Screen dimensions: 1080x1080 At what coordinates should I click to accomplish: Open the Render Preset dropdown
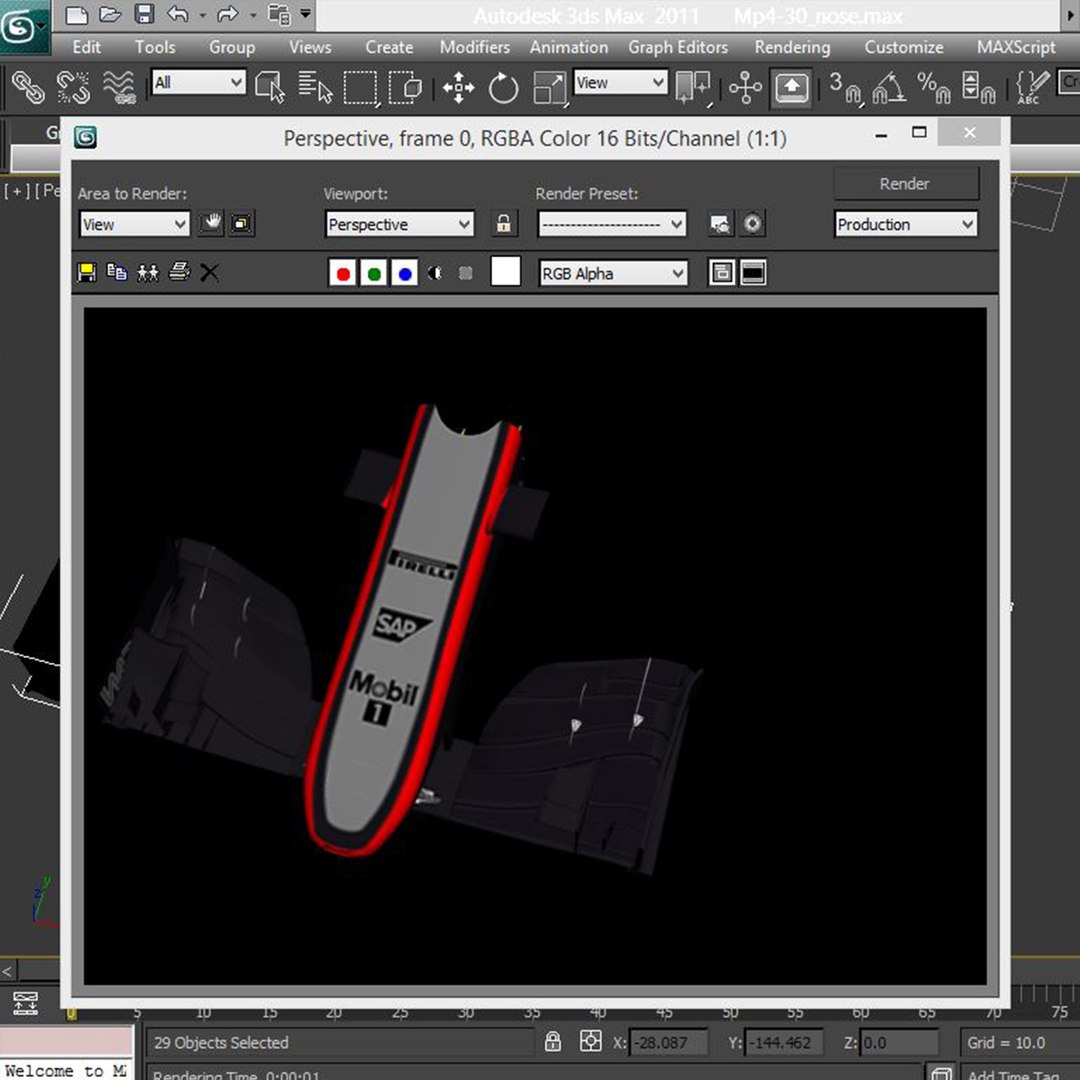612,224
